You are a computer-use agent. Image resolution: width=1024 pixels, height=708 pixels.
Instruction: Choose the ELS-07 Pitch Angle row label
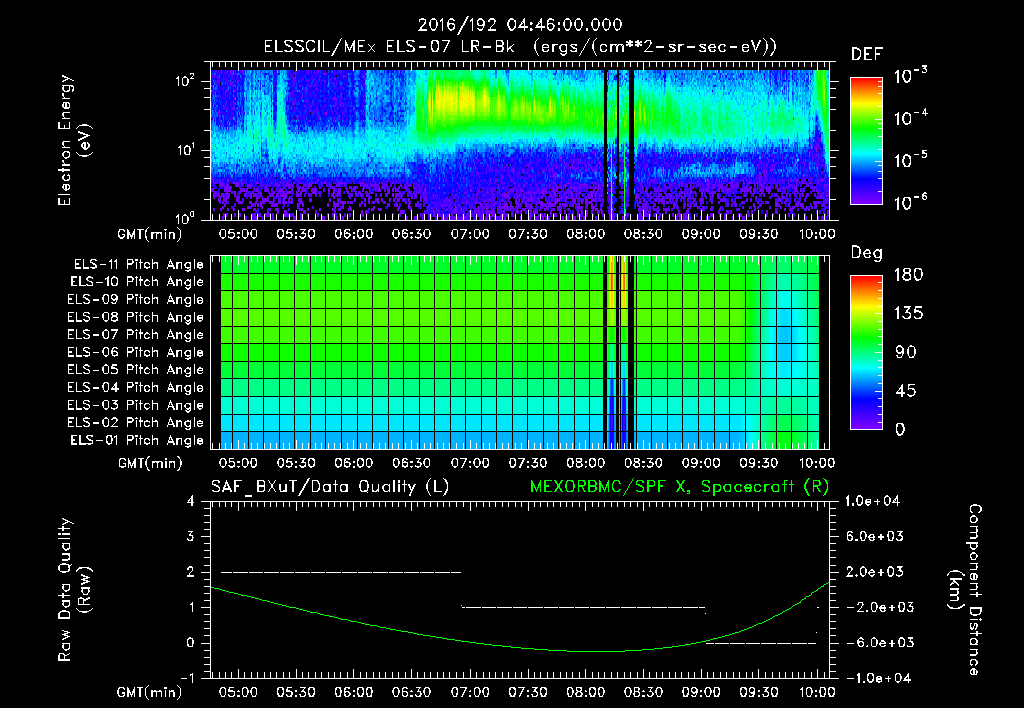[136, 334]
